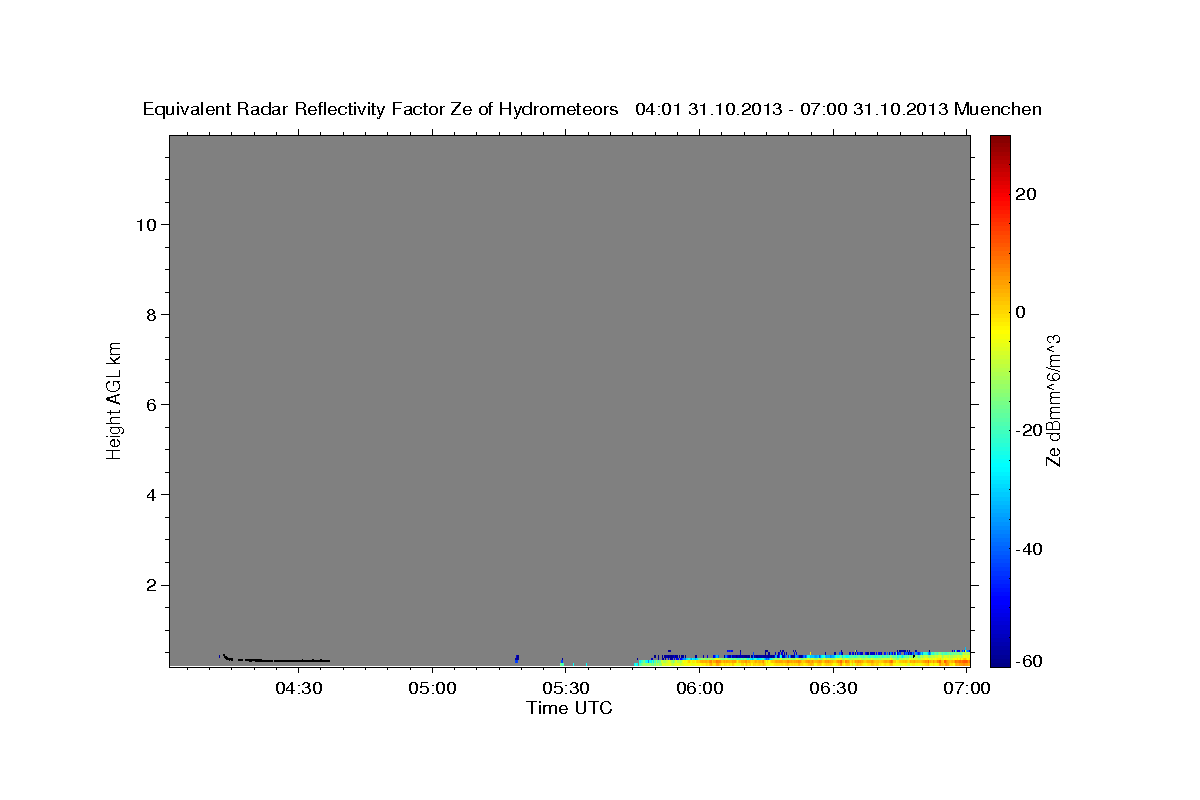Click the black trace near 04:30
This screenshot has width=1200, height=800.
click(275, 659)
